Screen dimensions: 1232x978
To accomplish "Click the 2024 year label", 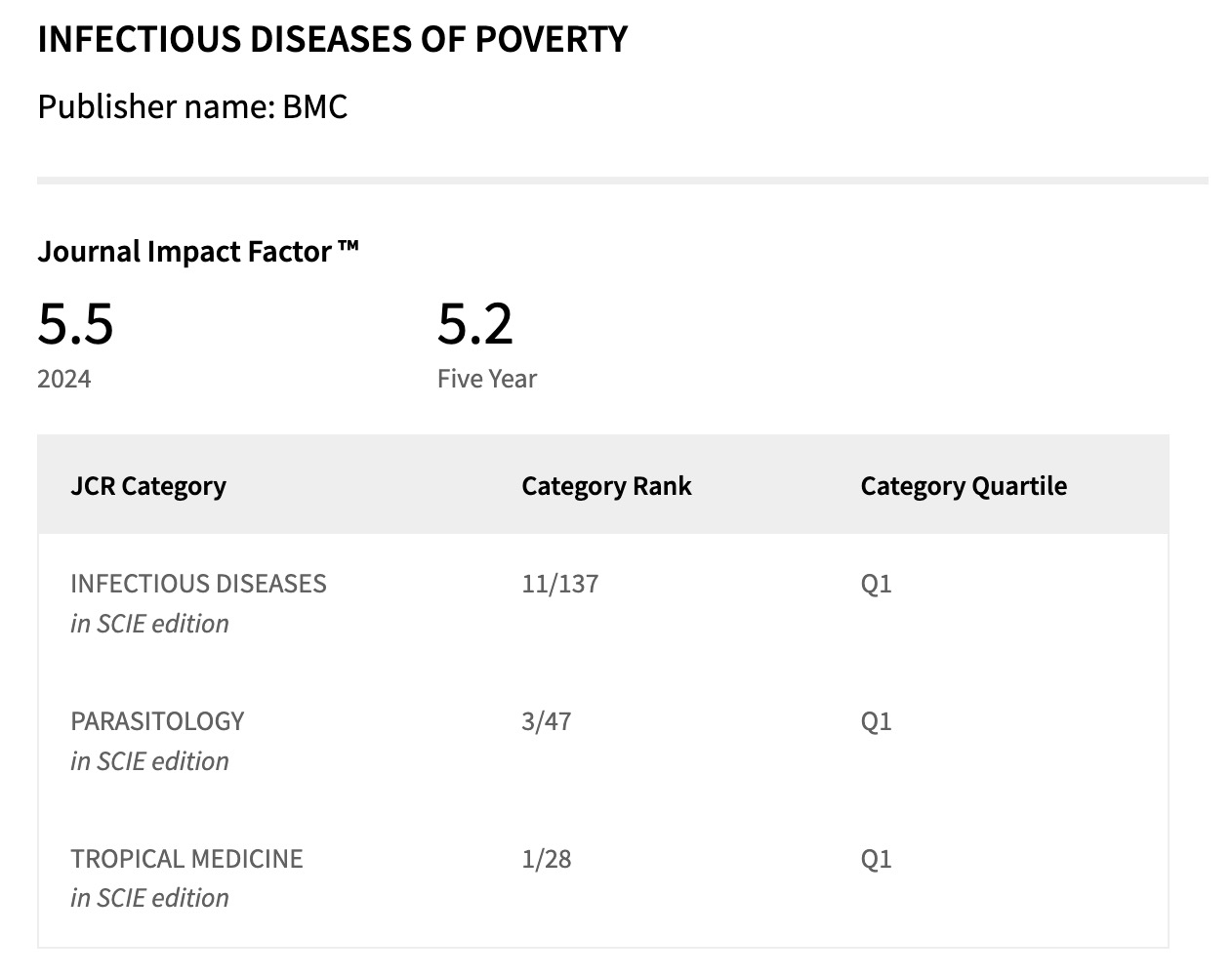I will tap(64, 379).
